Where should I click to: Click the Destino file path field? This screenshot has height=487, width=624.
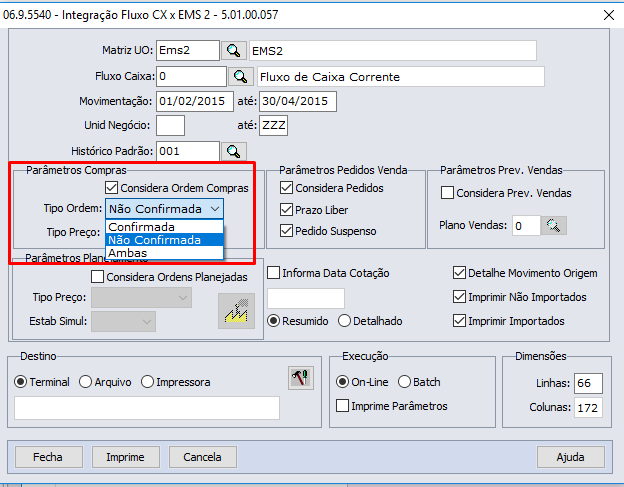point(147,407)
